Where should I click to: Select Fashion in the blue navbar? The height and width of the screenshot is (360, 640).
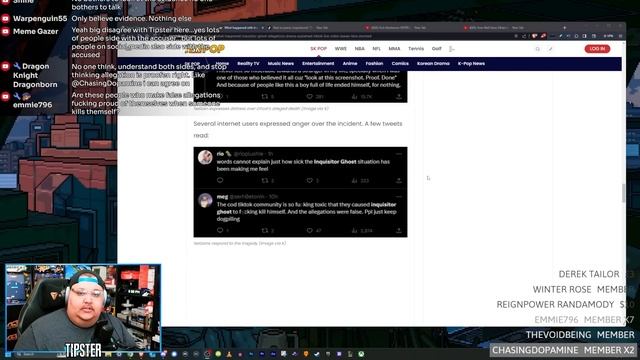pos(374,64)
